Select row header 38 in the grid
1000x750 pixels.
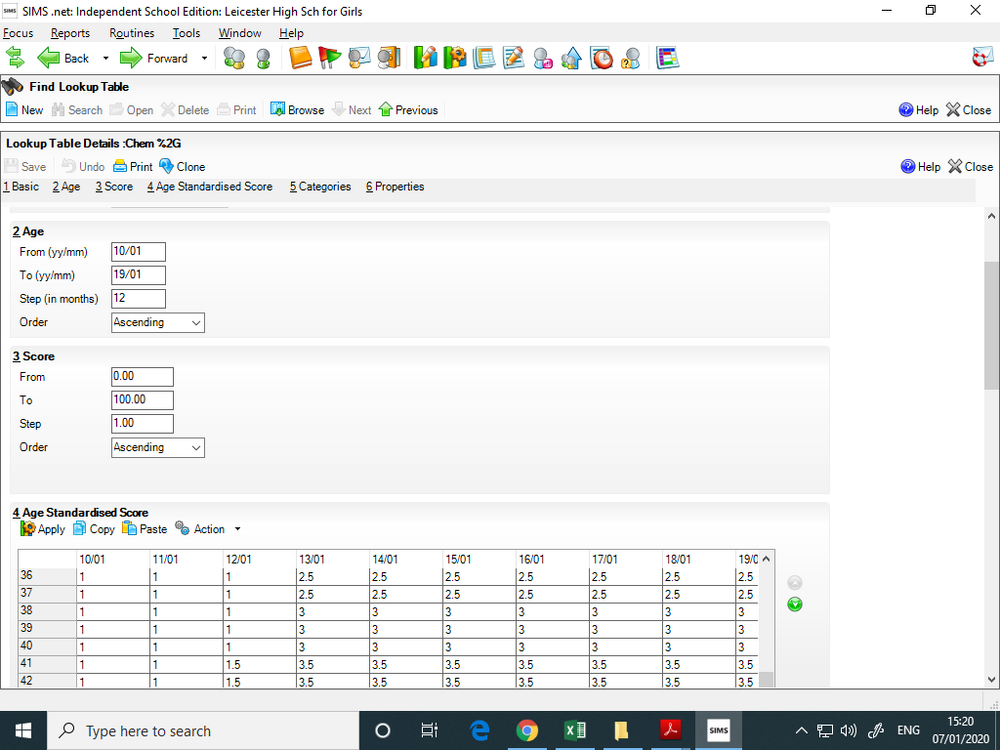tap(47, 610)
